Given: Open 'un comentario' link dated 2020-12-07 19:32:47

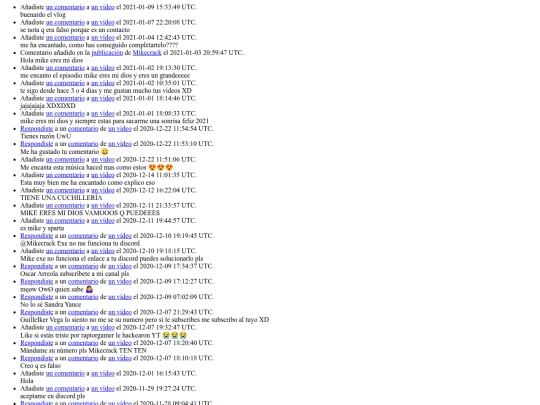Looking at the screenshot, I should coord(65,327).
